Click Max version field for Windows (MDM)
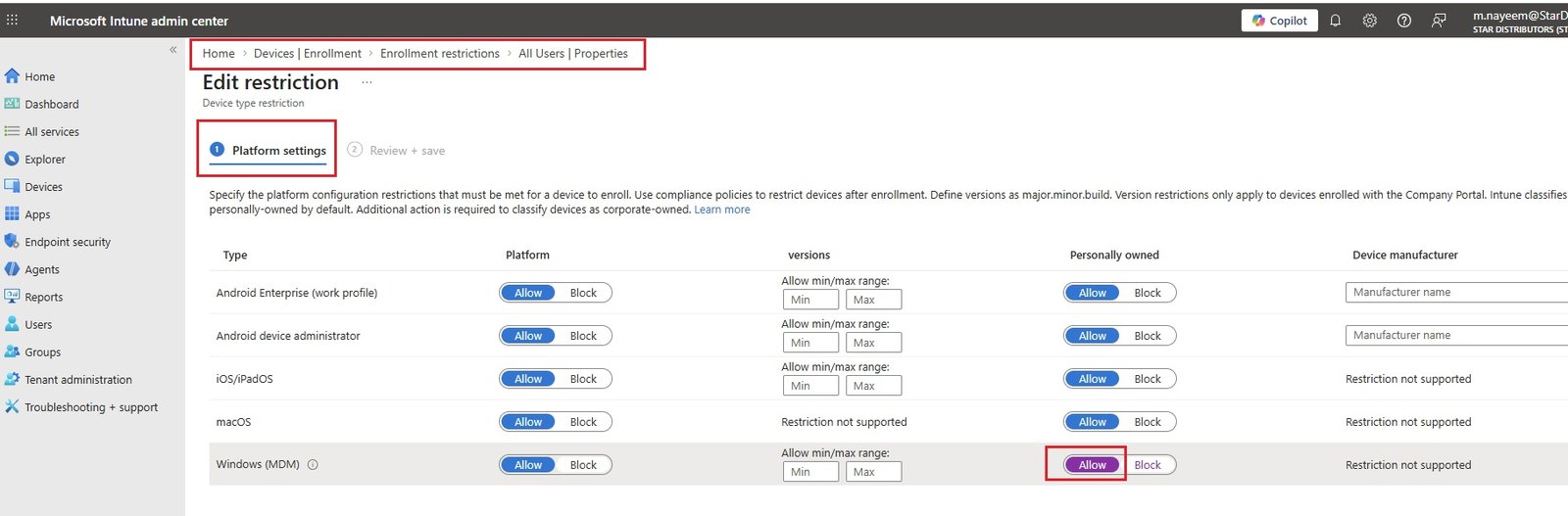1568x516 pixels. pos(873,472)
